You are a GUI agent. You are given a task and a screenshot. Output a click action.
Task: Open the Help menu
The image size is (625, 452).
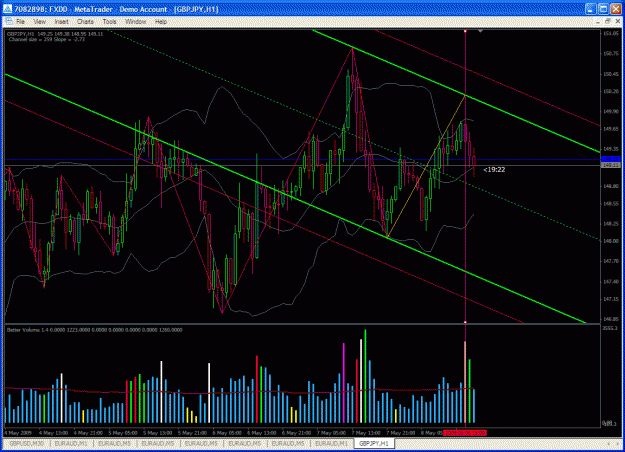[161, 22]
